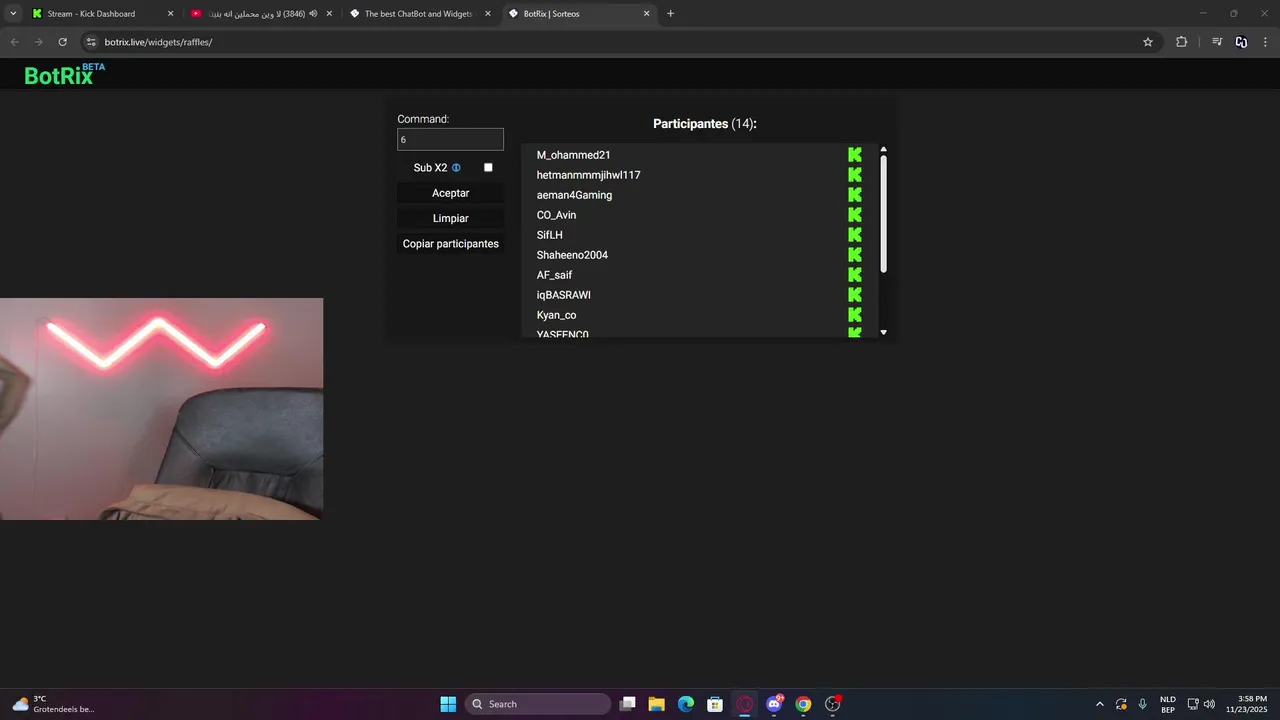The width and height of the screenshot is (1280, 720).
Task: Click the Kick icon beside Kyan_co
Action: (x=855, y=315)
